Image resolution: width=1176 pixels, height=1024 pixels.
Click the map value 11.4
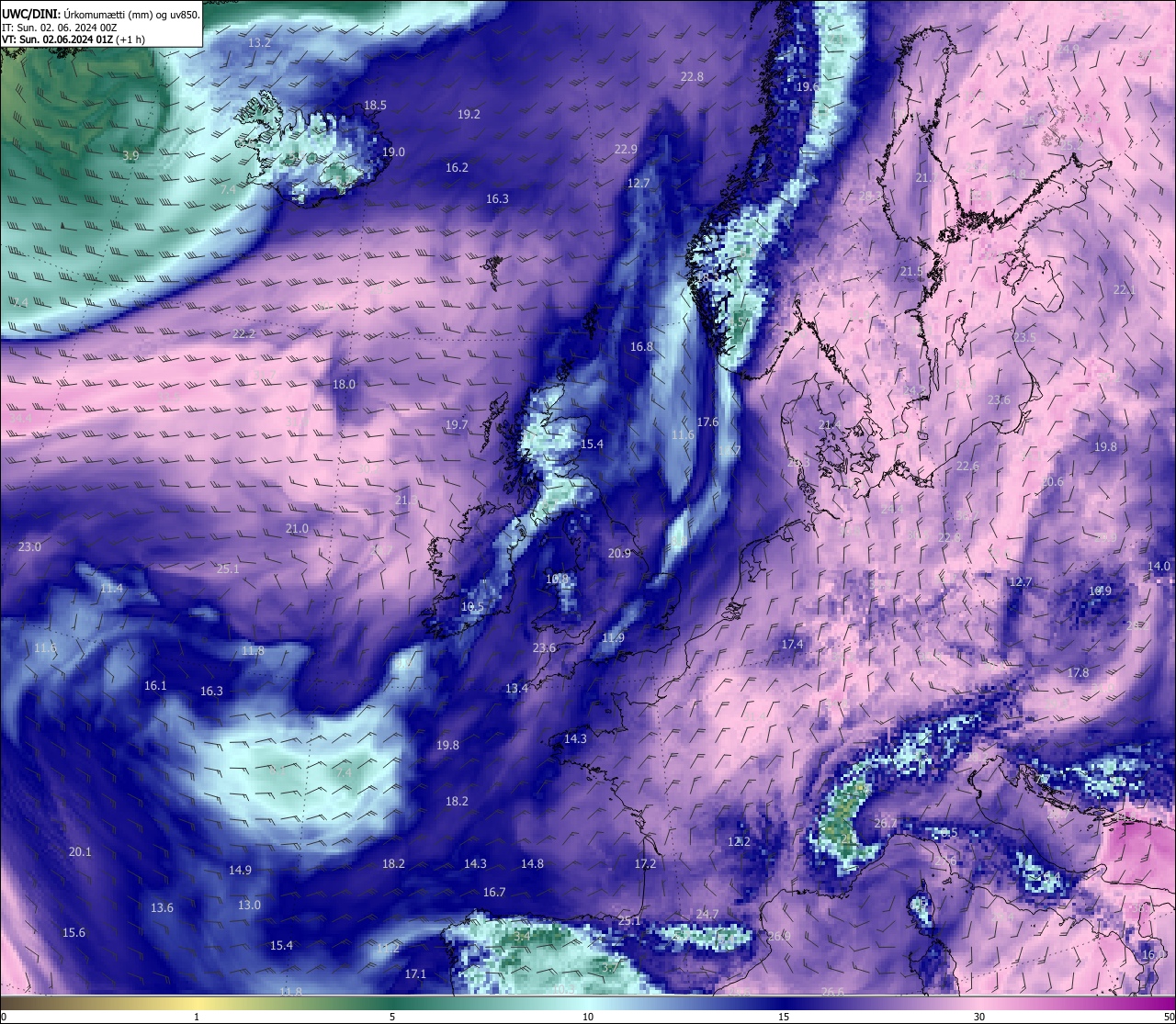point(111,589)
